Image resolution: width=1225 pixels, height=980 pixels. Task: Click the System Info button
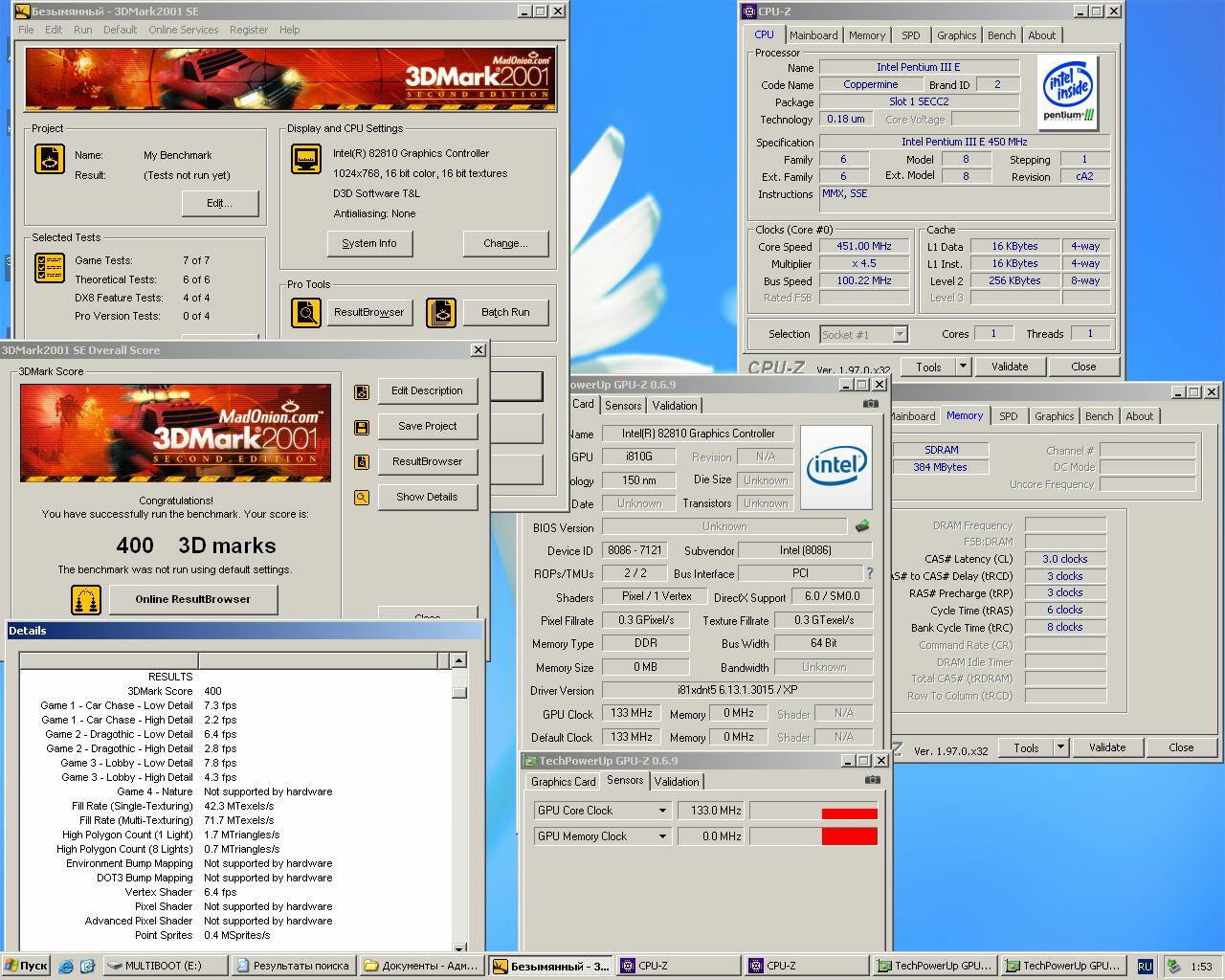(x=369, y=244)
